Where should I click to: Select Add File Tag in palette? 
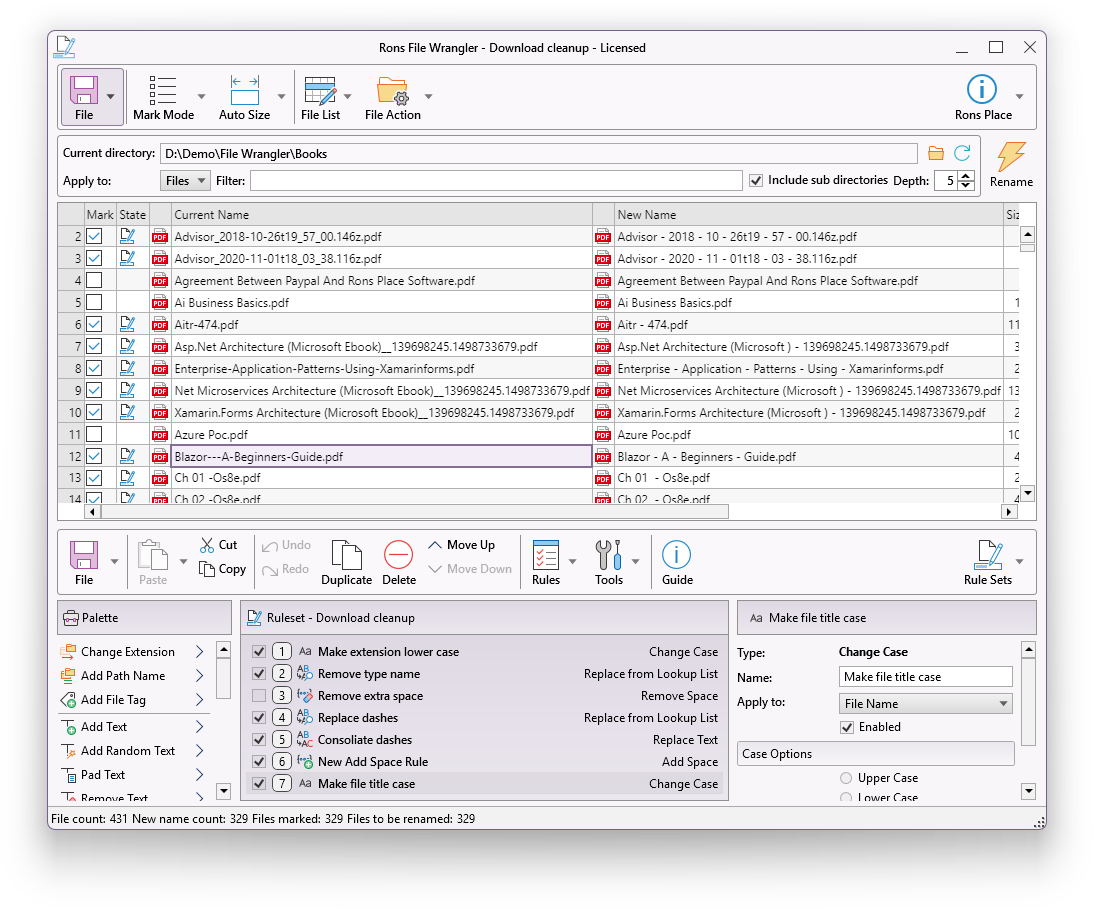click(132, 700)
